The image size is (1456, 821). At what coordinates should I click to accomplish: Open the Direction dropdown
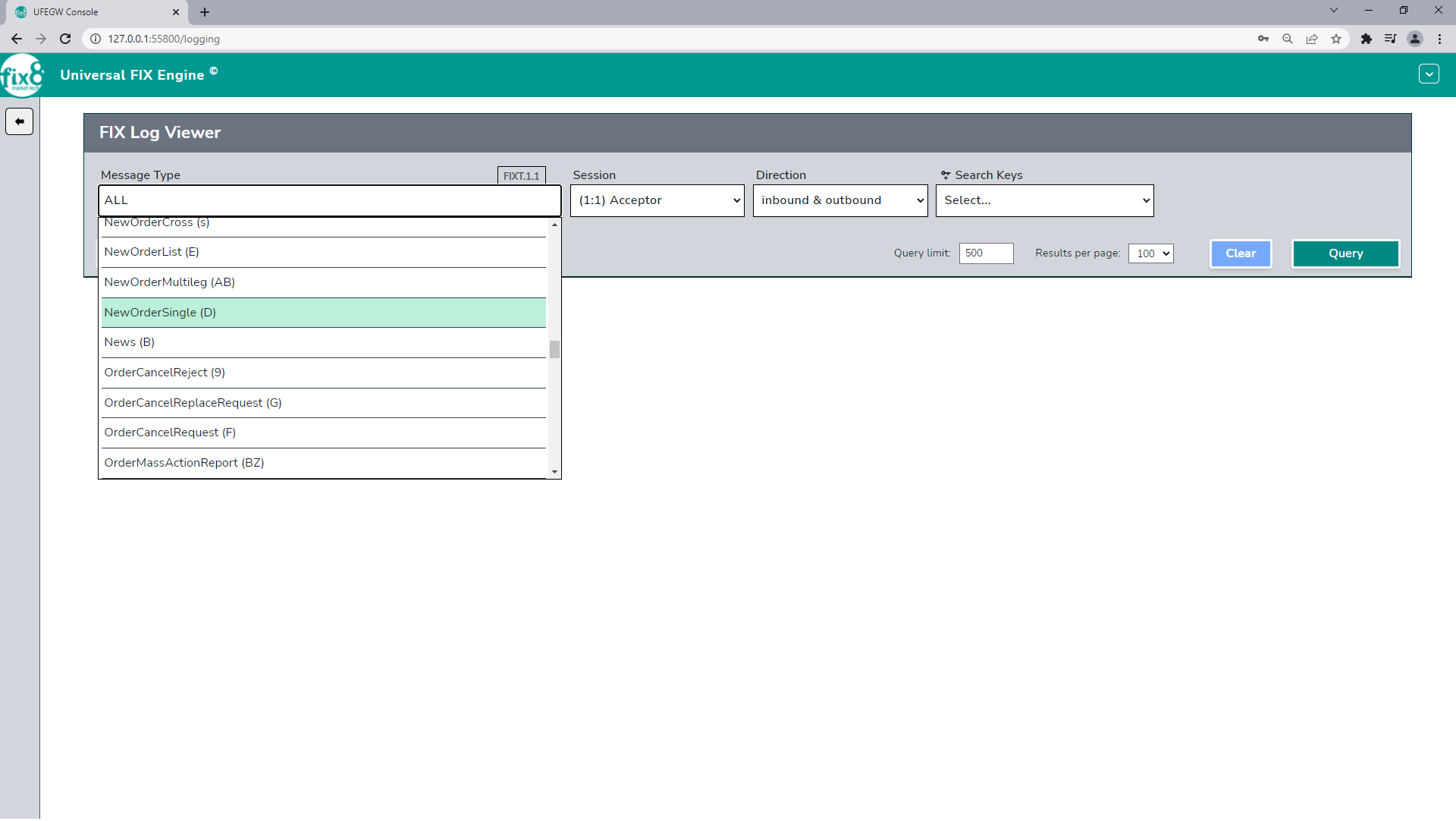click(840, 200)
